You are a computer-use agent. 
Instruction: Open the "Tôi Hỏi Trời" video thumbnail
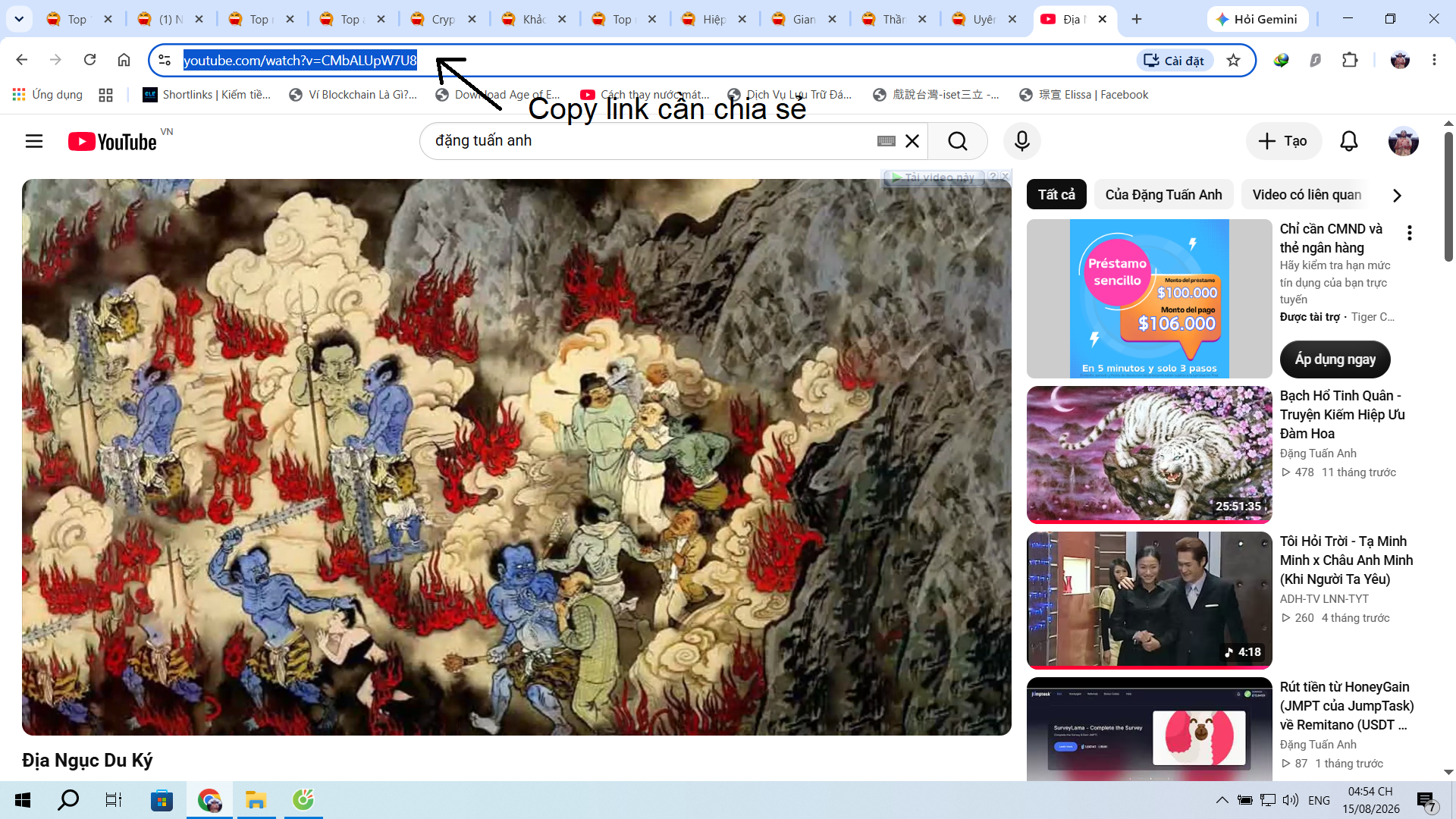pos(1150,601)
